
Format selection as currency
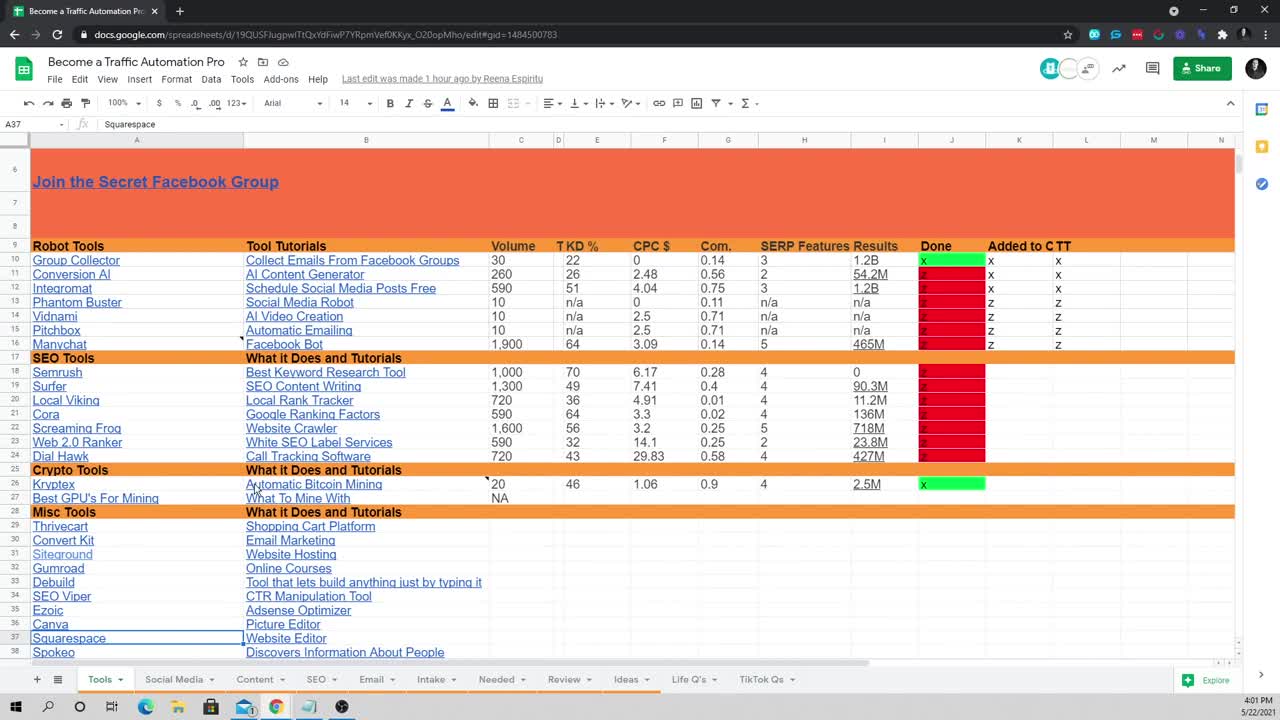coord(159,103)
